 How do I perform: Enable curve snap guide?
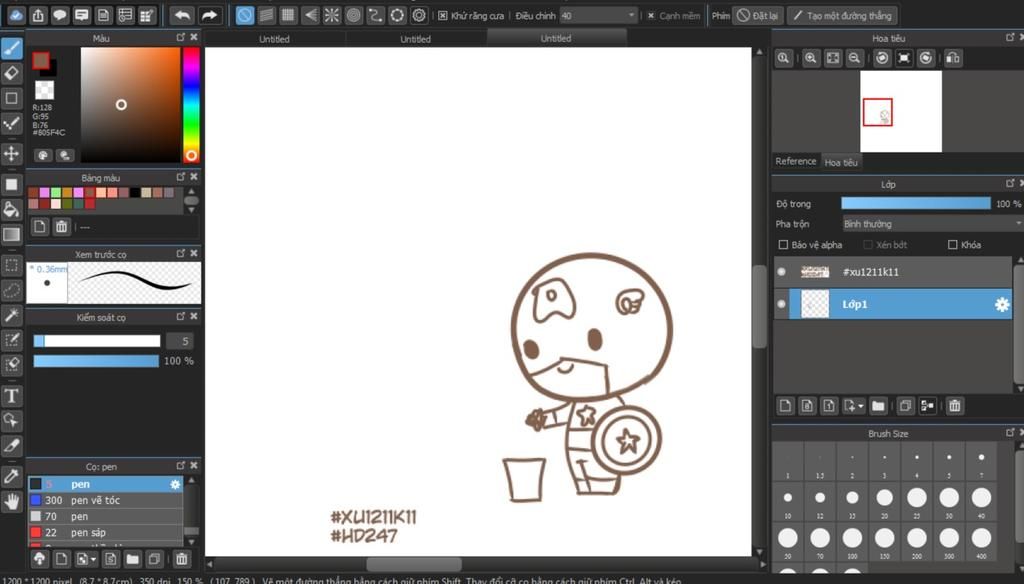376,15
